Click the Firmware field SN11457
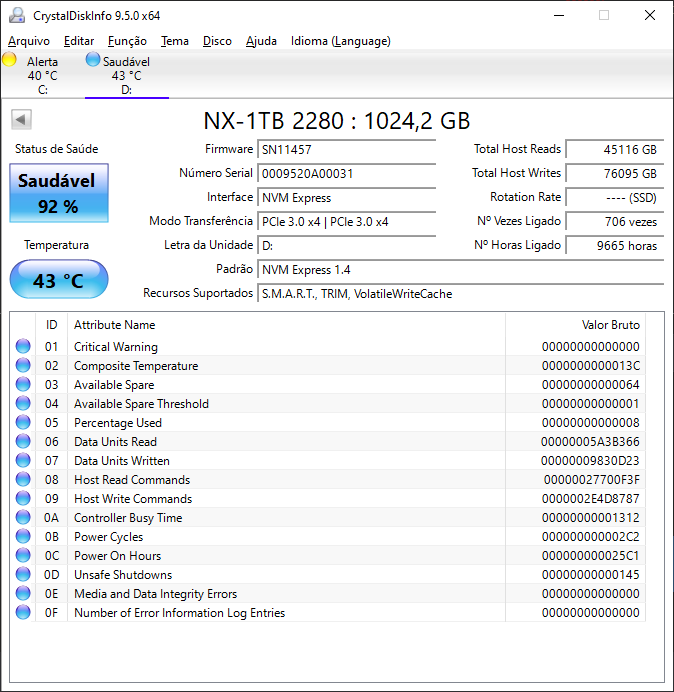The width and height of the screenshot is (674, 692). [346, 150]
